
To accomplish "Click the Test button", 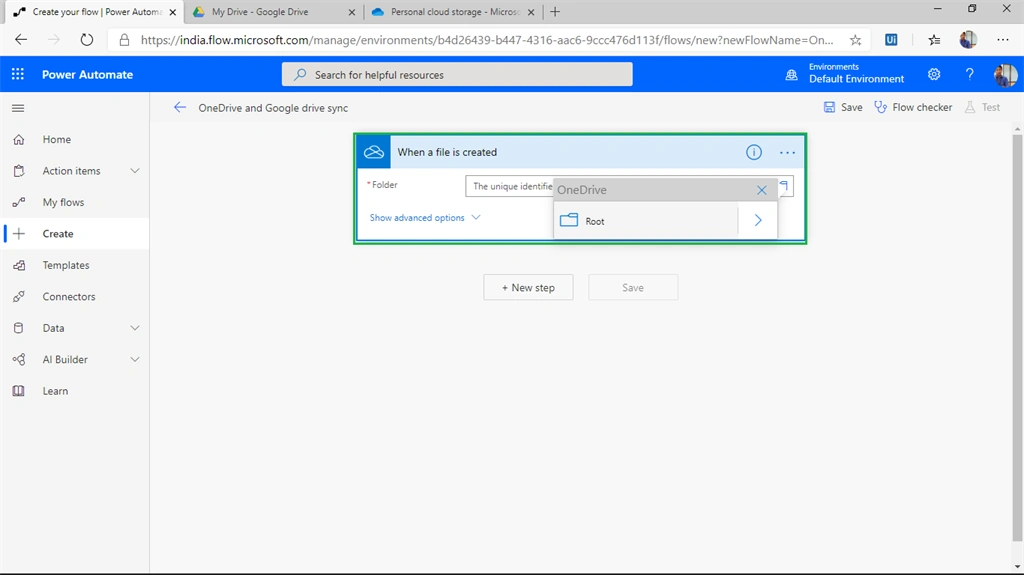I will (x=982, y=107).
